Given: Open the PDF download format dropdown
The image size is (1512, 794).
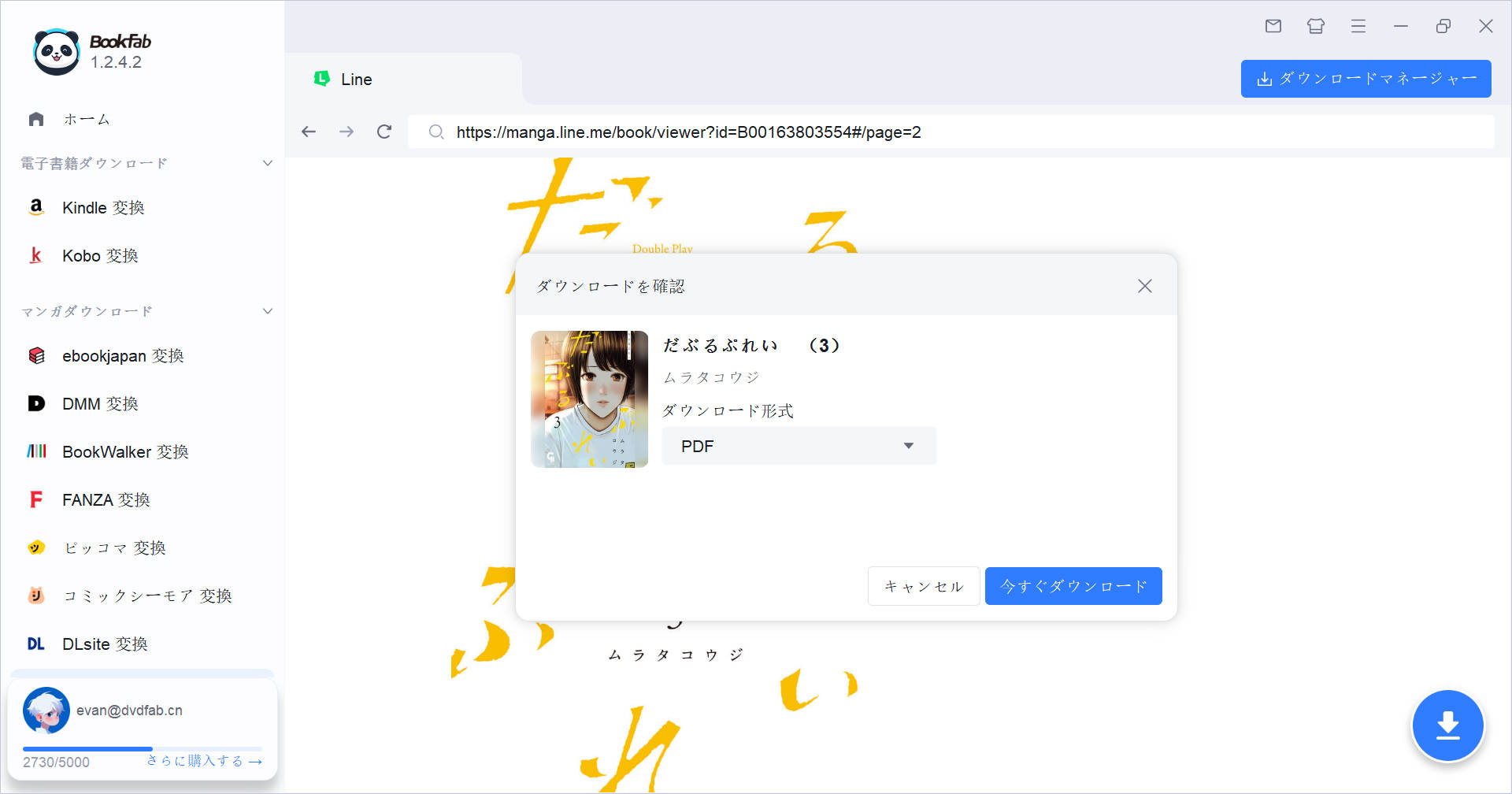Looking at the screenshot, I should 799,446.
